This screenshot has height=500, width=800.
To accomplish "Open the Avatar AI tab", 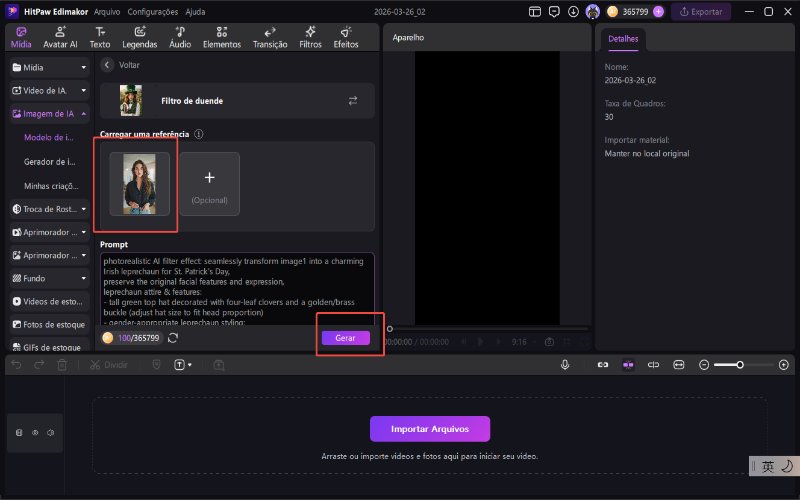I will pos(60,38).
